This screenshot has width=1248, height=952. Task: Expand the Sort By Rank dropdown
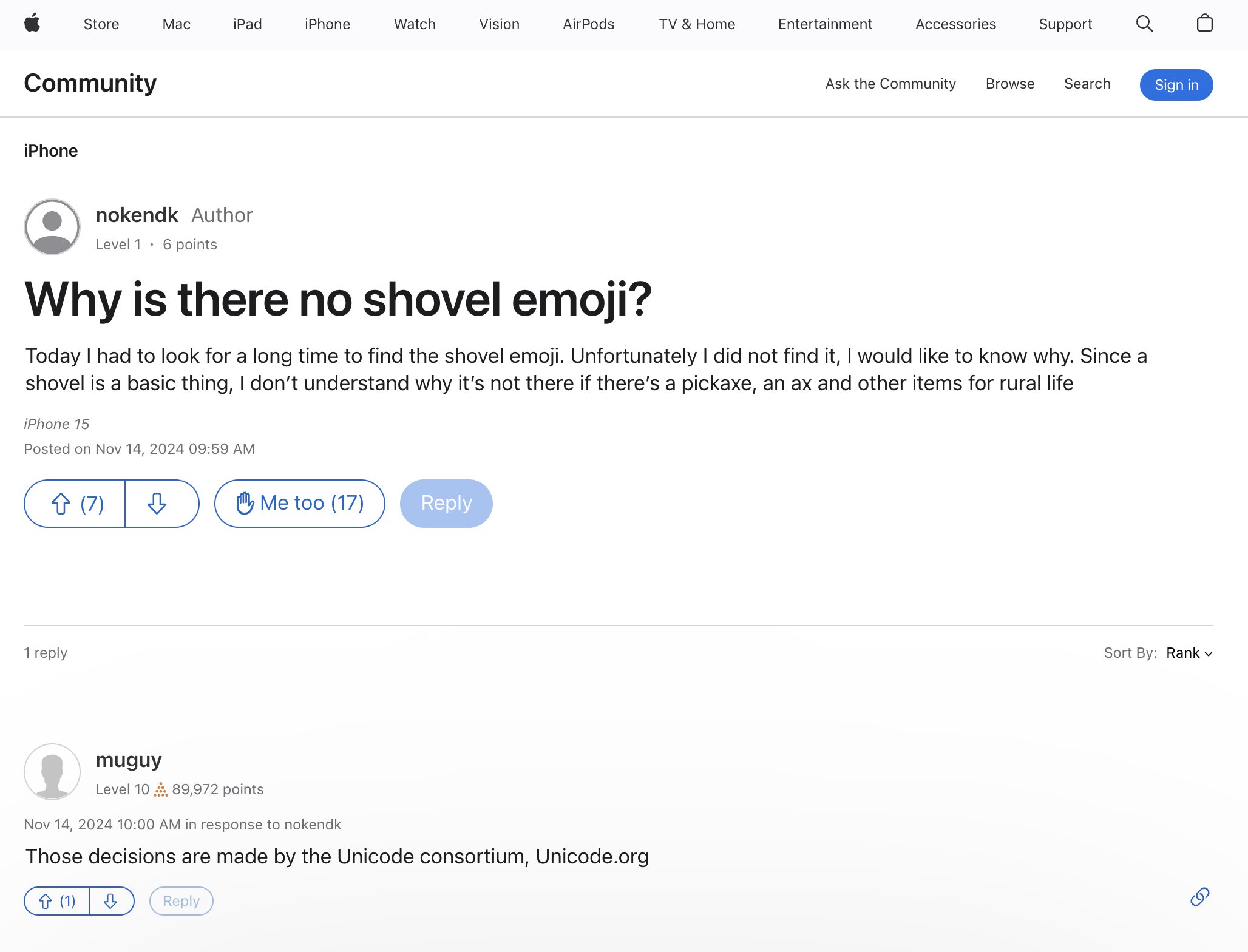click(x=1189, y=653)
